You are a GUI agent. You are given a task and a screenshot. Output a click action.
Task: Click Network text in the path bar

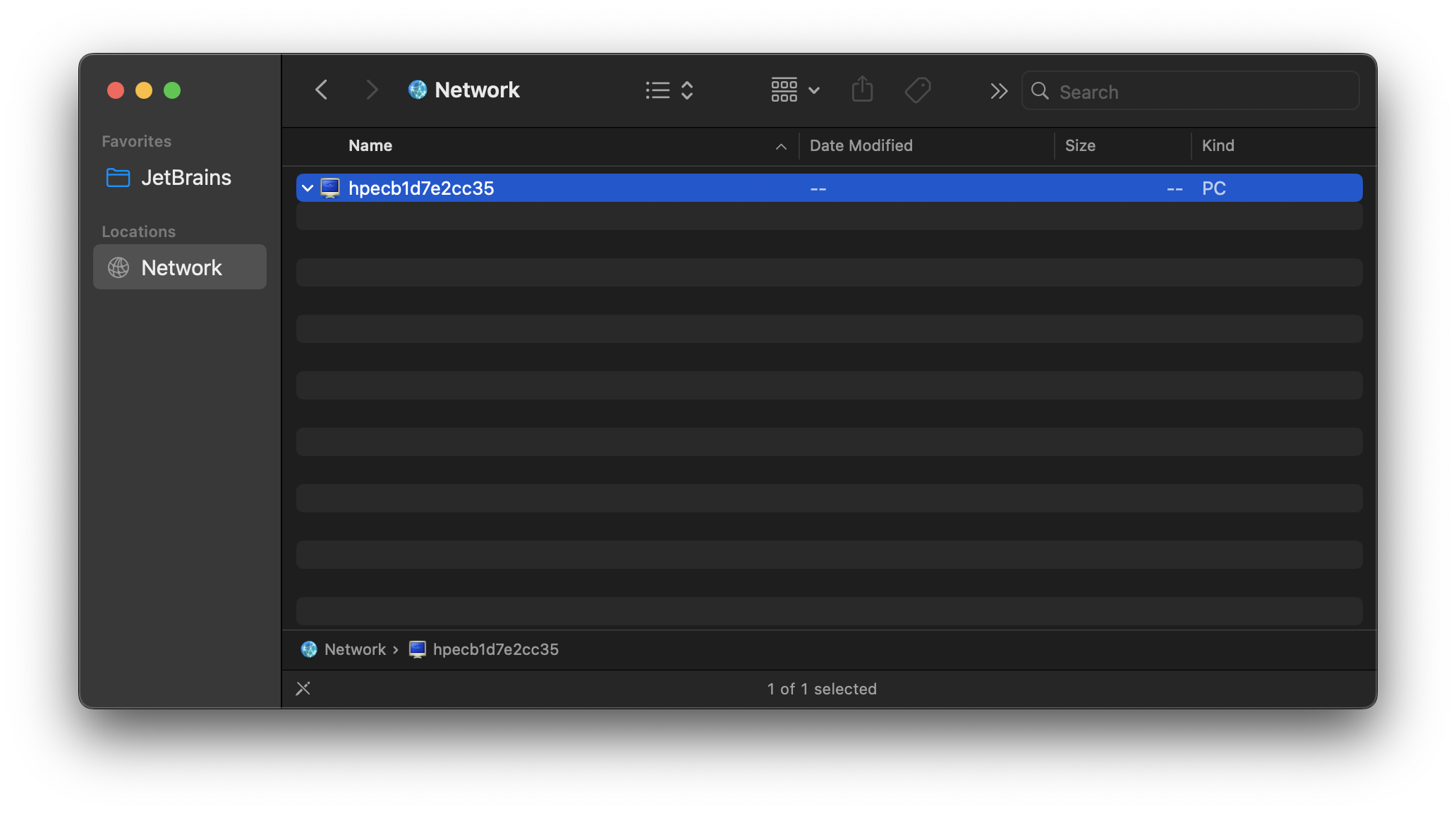tap(355, 649)
